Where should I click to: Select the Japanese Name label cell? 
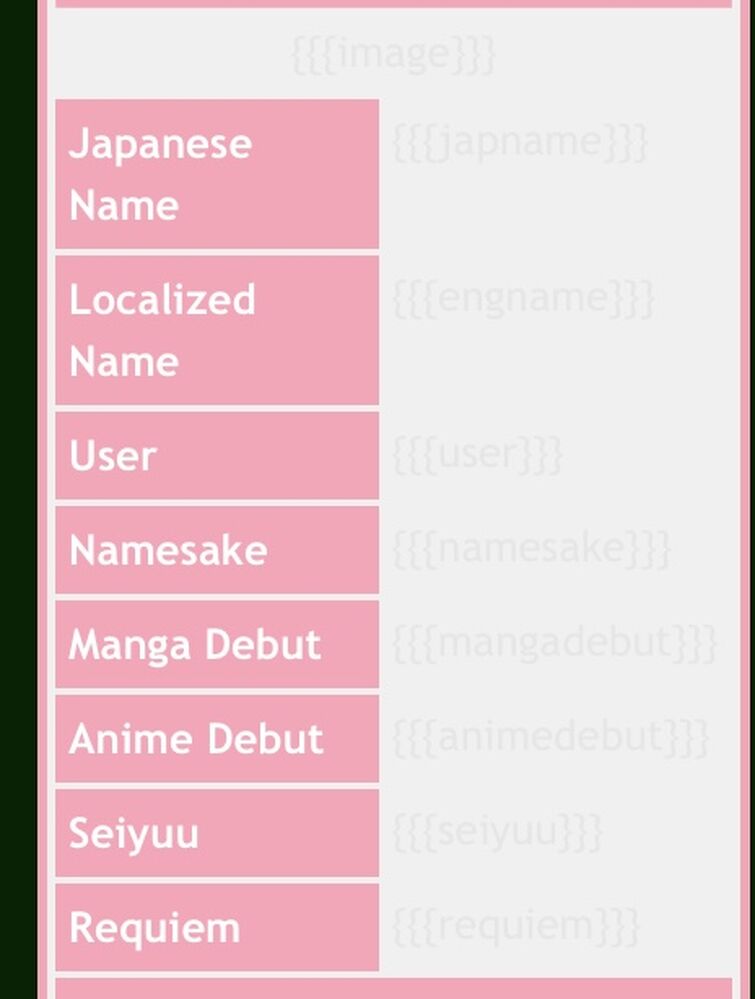pos(217,174)
